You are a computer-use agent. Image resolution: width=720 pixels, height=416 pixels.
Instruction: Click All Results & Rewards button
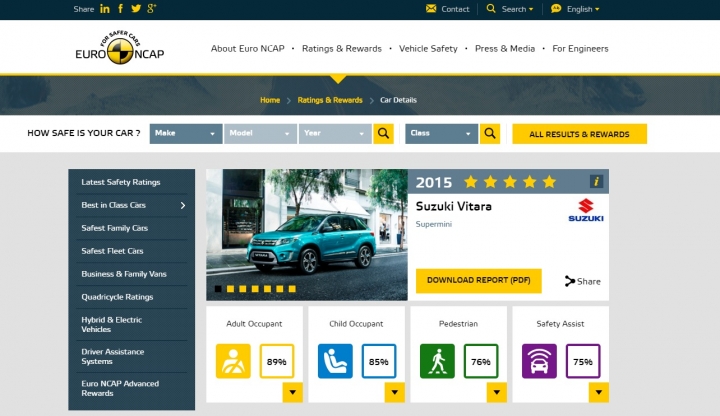pyautogui.click(x=579, y=134)
